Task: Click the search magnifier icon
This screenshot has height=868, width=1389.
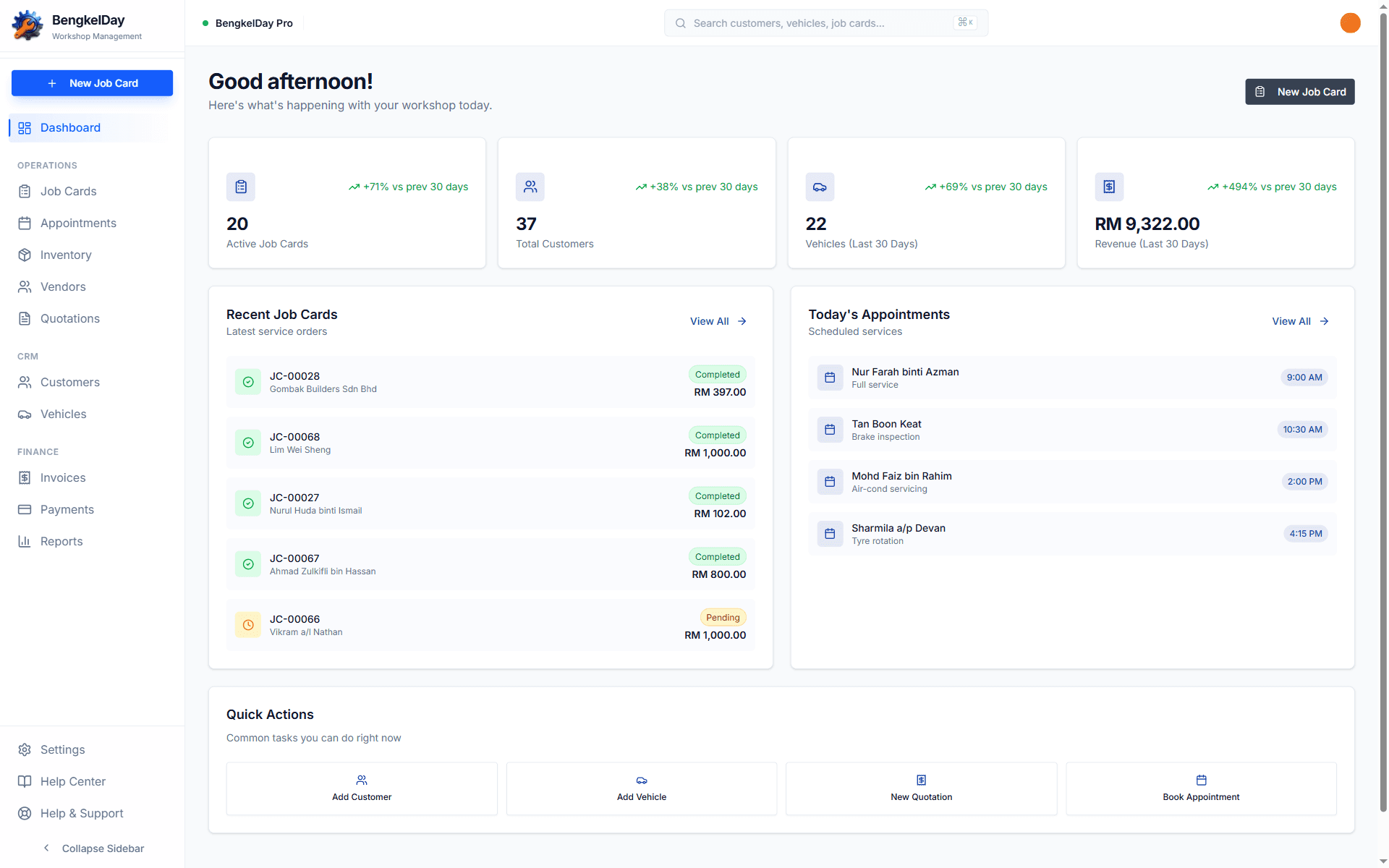Action: pyautogui.click(x=681, y=23)
